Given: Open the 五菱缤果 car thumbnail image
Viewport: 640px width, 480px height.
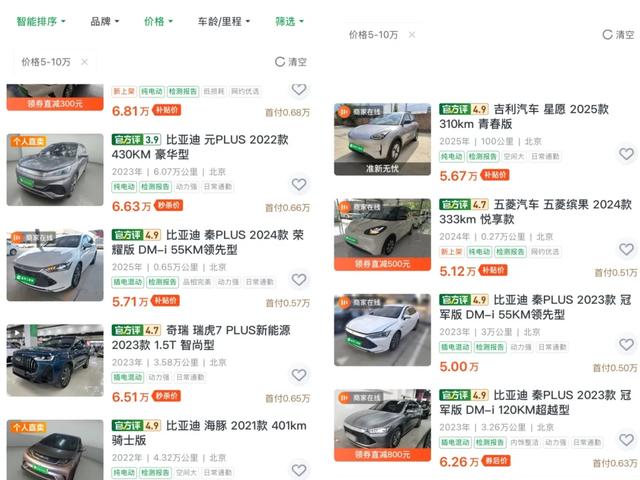Looking at the screenshot, I should (382, 235).
